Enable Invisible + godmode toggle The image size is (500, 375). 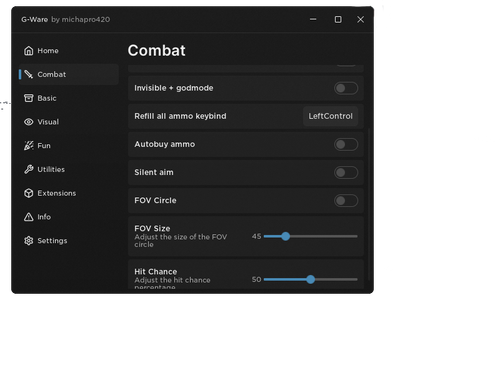tap(346, 88)
